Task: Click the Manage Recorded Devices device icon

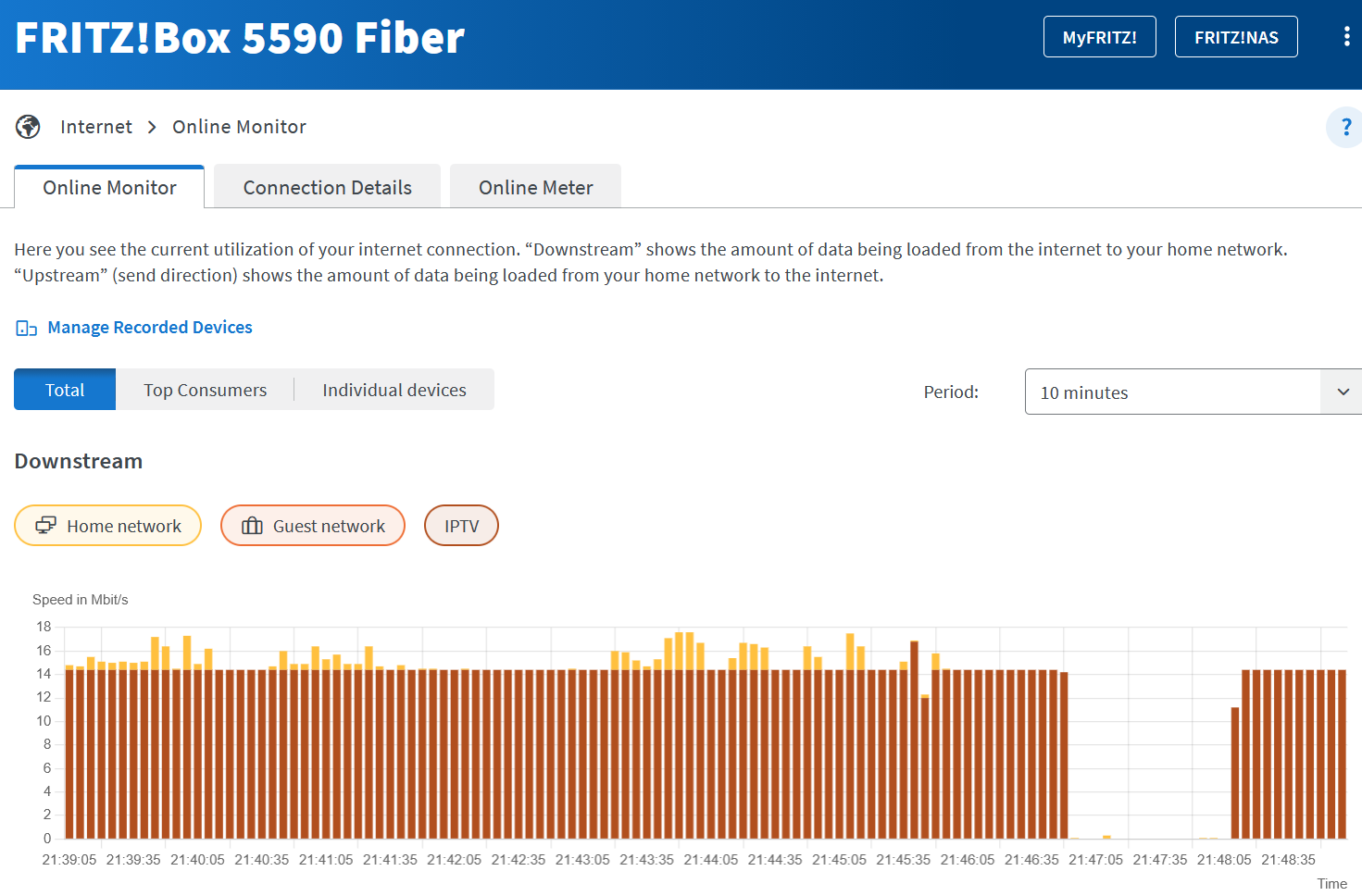Action: click(27, 328)
